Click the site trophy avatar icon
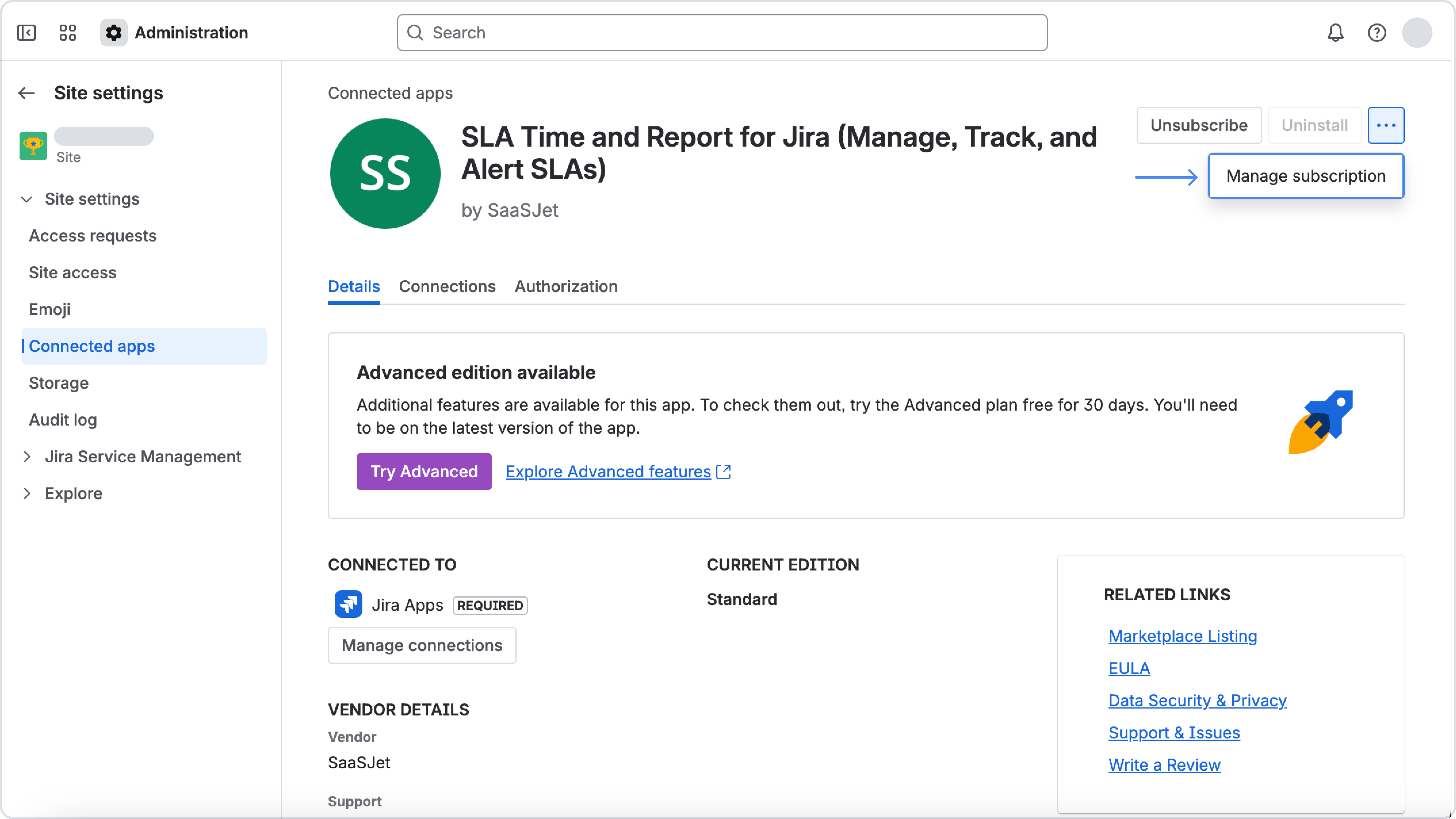Viewport: 1456px width, 819px height. (33, 146)
